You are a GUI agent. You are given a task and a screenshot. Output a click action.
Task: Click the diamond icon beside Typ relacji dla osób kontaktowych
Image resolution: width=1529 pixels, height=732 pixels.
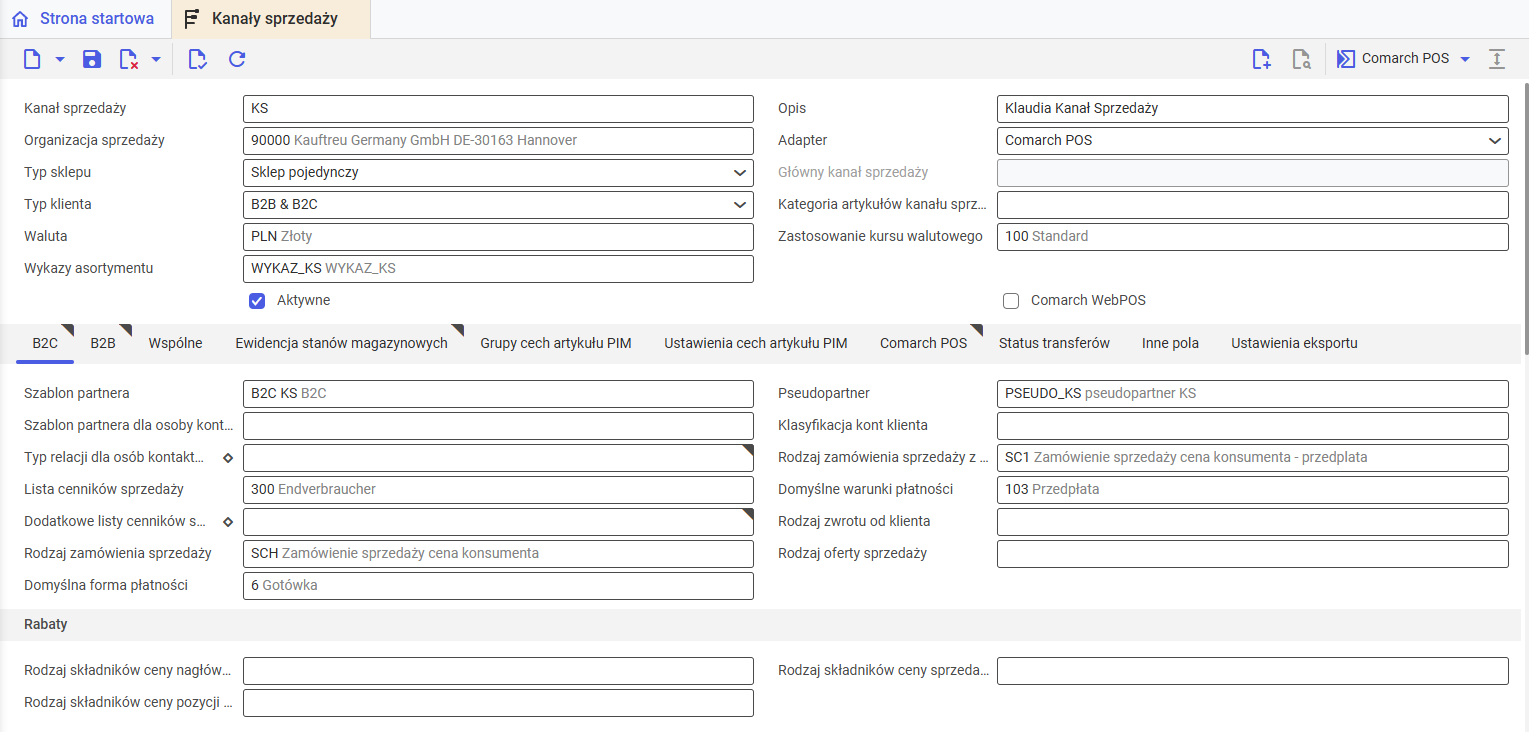click(x=228, y=457)
